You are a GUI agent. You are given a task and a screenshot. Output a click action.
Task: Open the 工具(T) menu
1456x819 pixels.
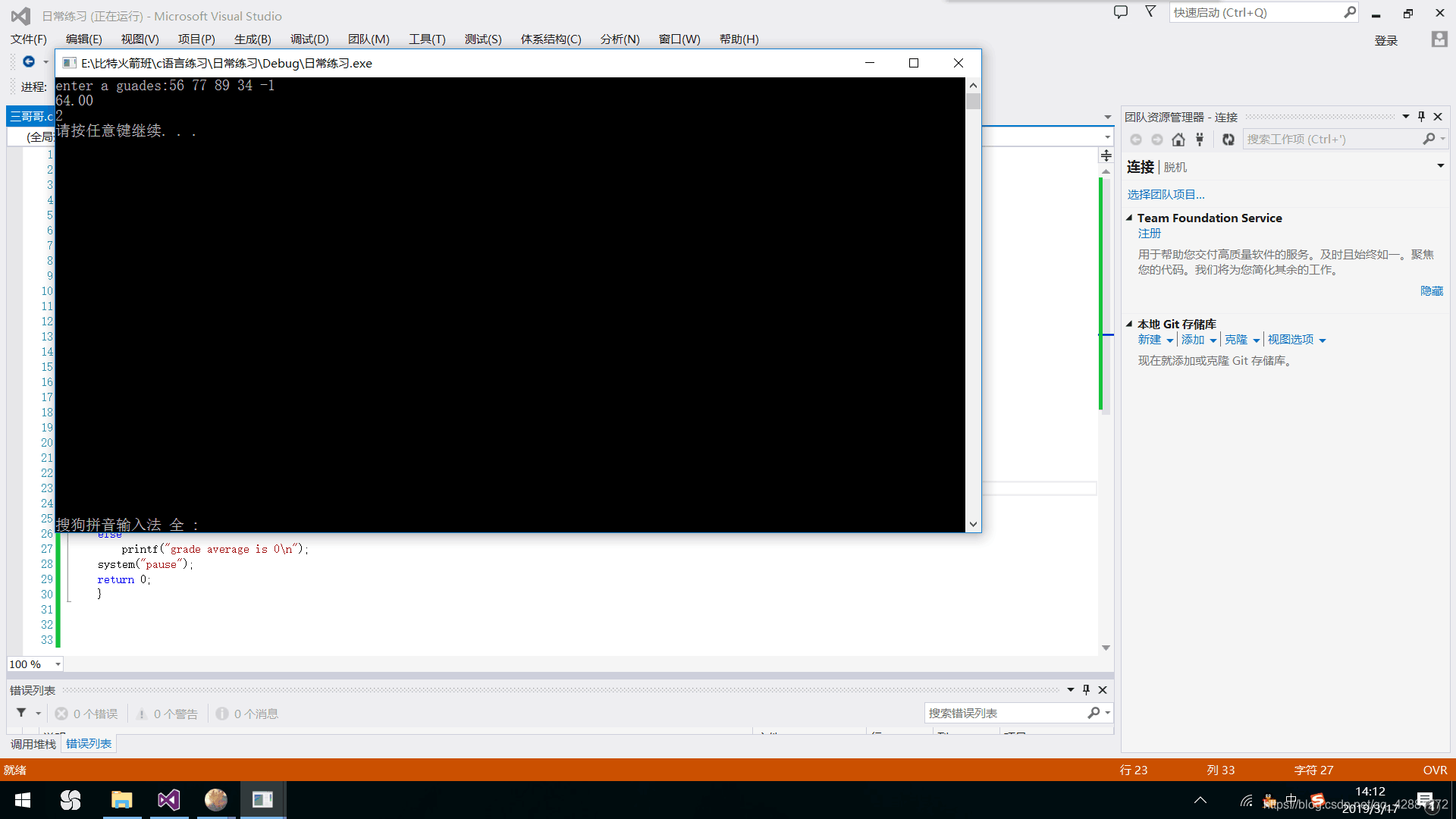(x=427, y=39)
